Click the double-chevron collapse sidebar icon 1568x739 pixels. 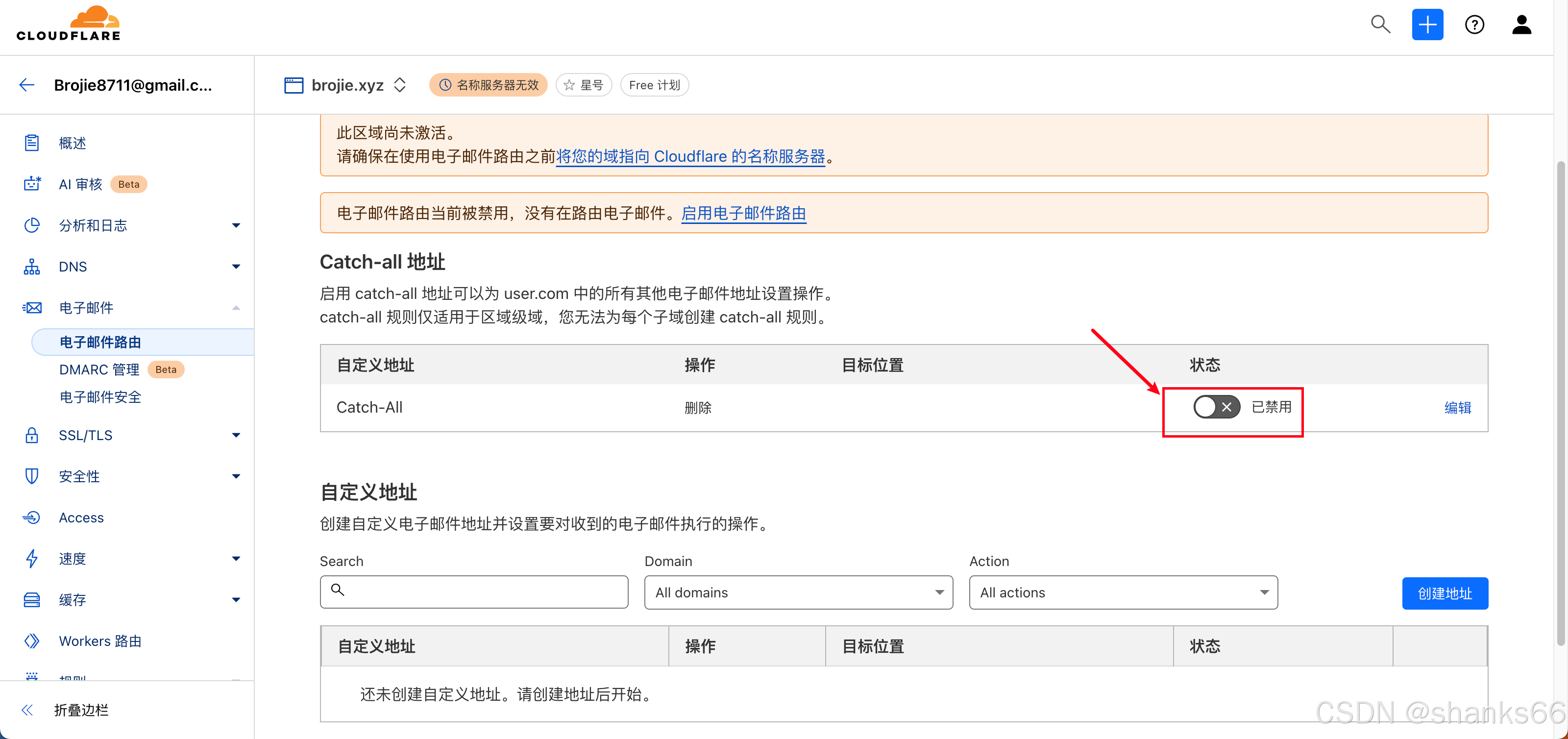(27, 709)
